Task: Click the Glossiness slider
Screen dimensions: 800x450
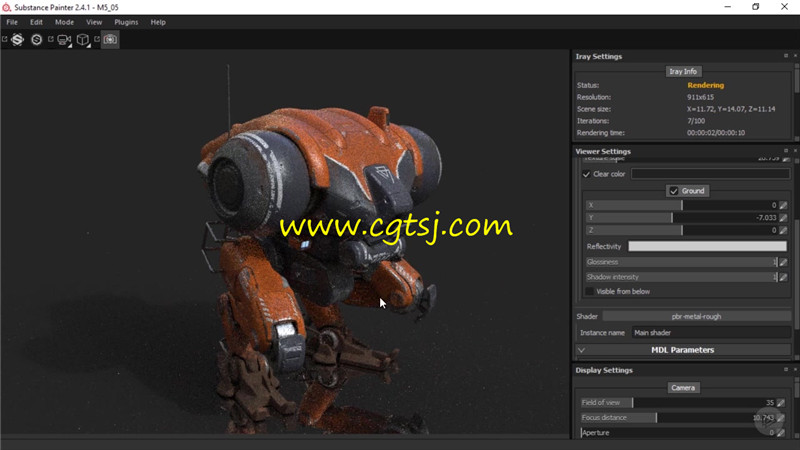Action: (681, 262)
